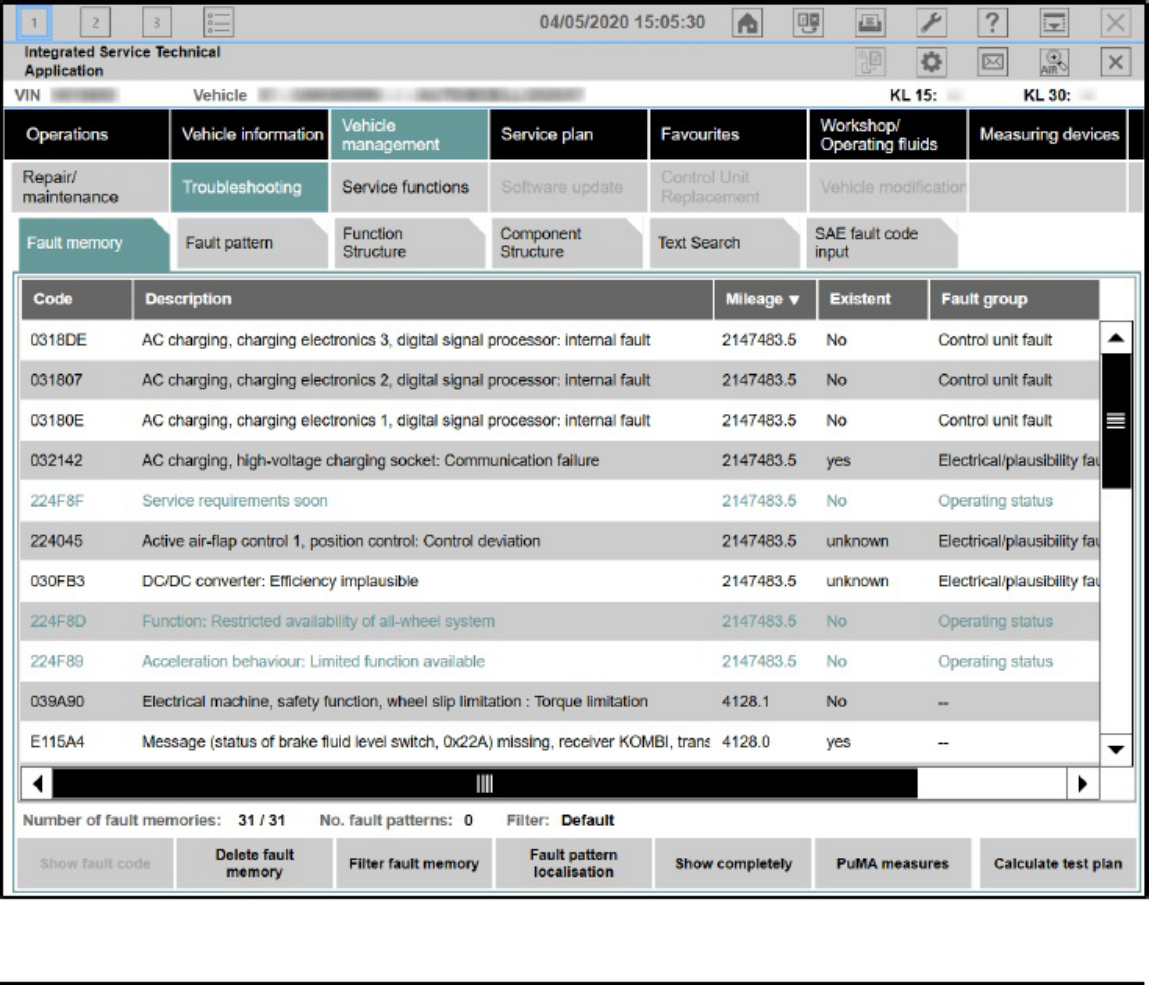The width and height of the screenshot is (1149, 985).
Task: Select 039A90 Torque limitation row
Action: coord(560,702)
